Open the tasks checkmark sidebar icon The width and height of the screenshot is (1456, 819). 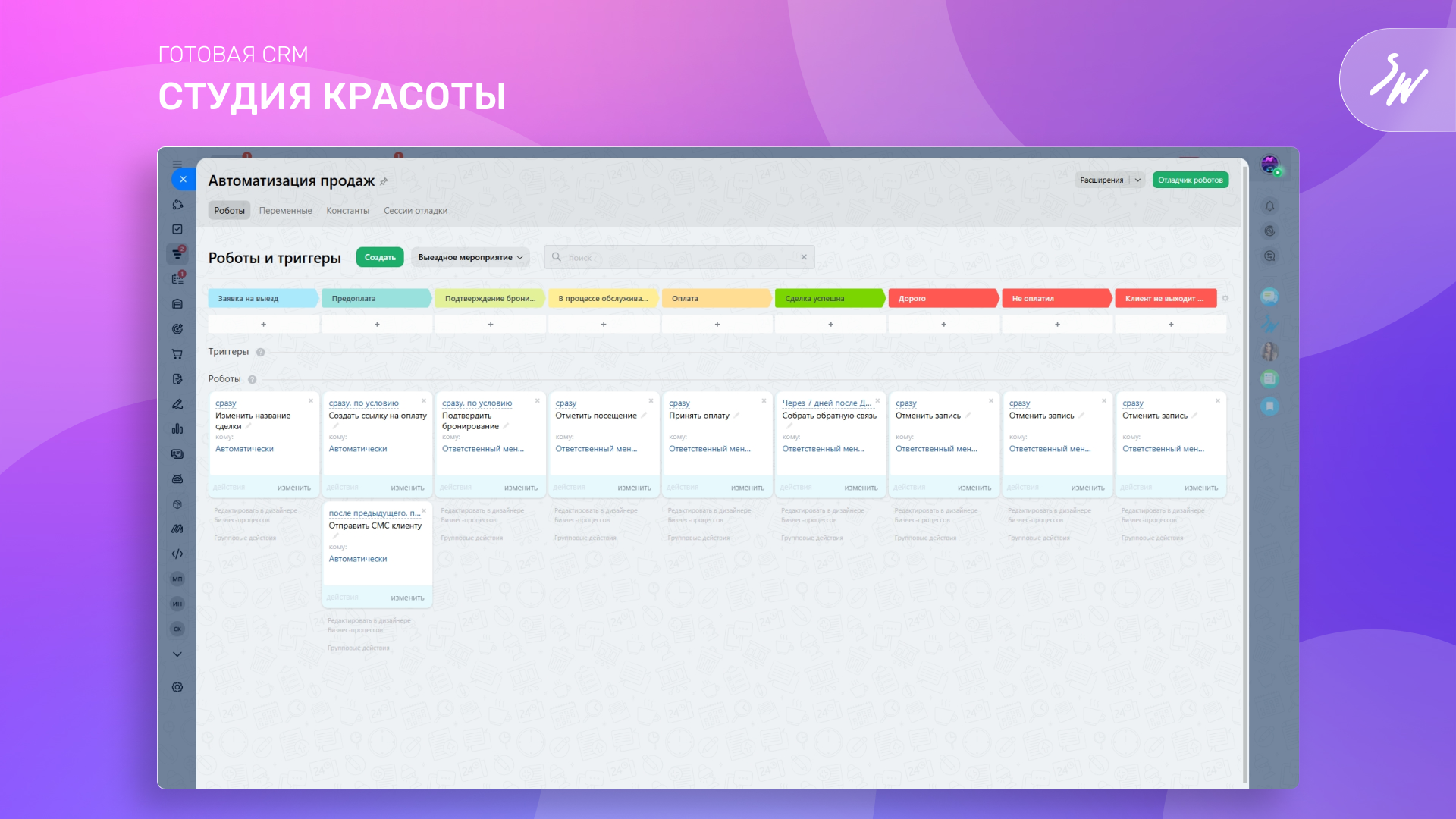coord(177,229)
